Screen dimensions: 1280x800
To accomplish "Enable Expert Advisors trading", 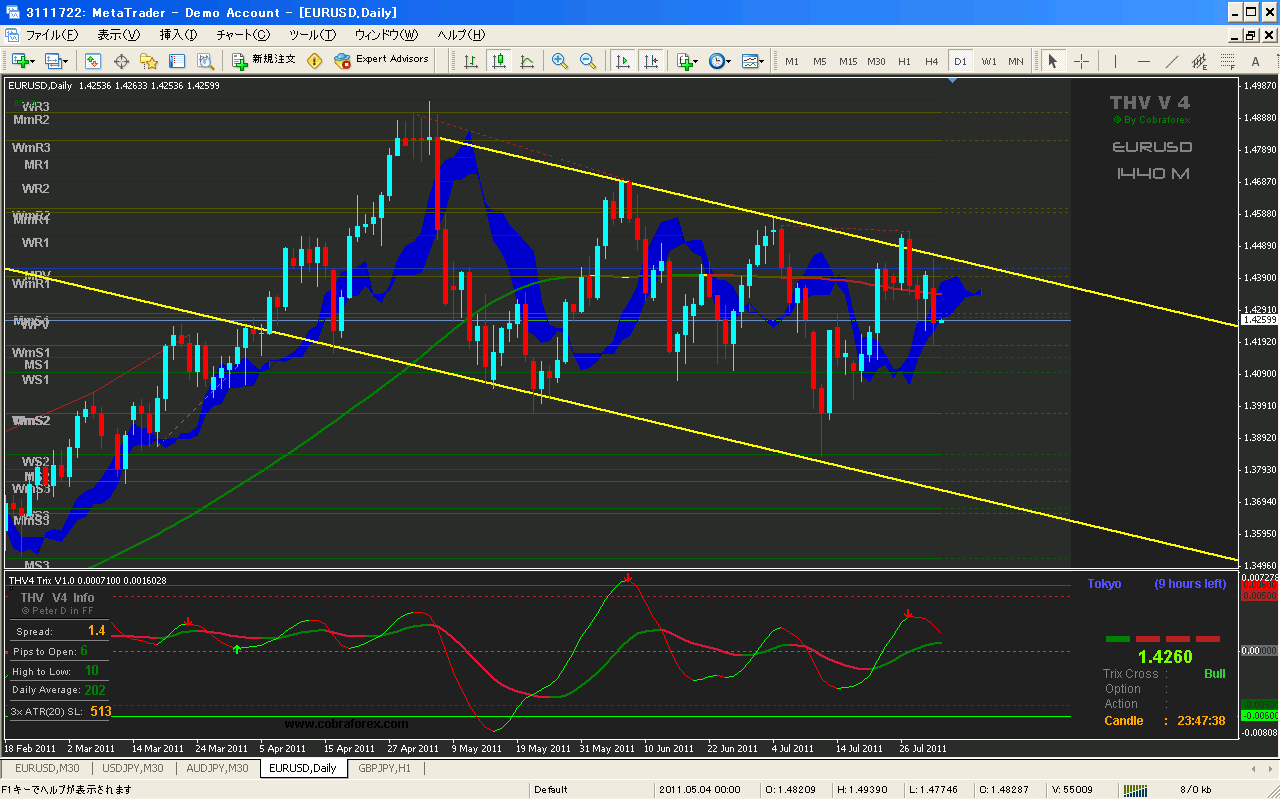I will click(381, 60).
